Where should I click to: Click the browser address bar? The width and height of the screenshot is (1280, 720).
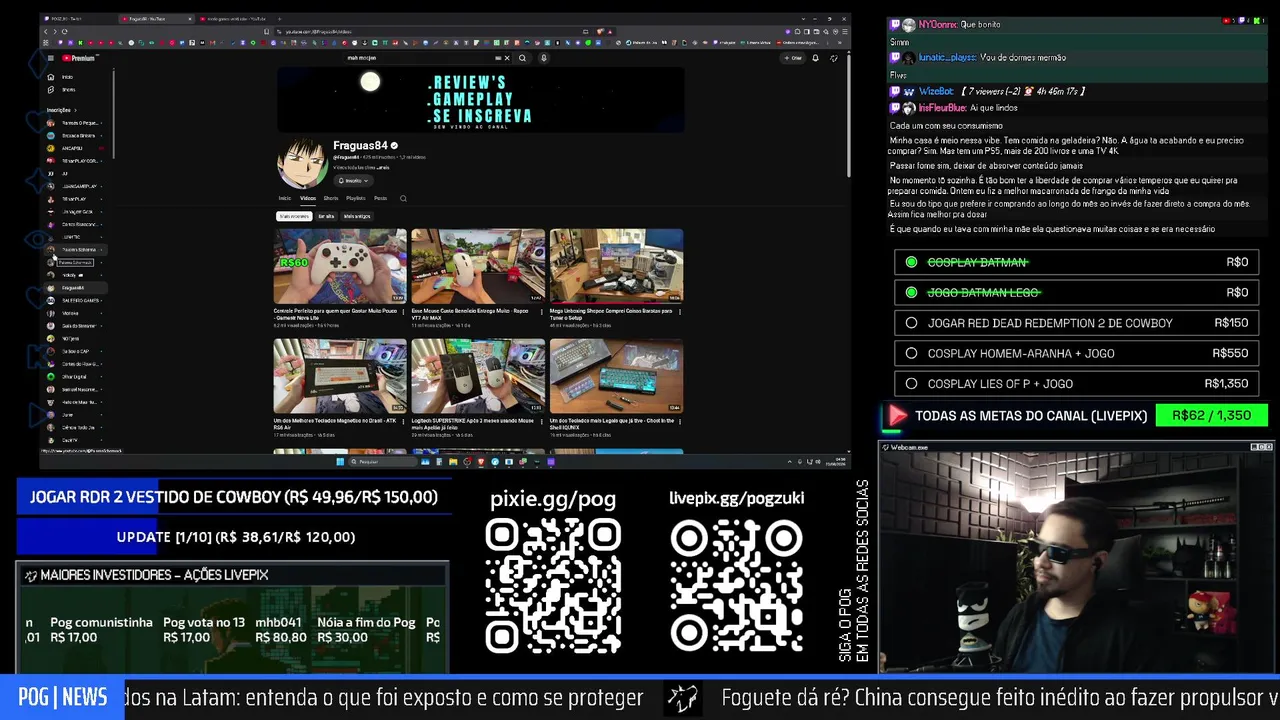point(430,32)
